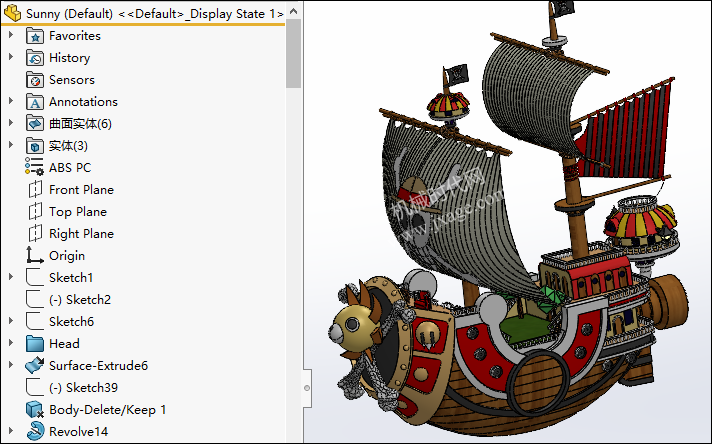The image size is (712, 444).
Task: Expand the 实体(3) folder
Action: (x=11, y=145)
